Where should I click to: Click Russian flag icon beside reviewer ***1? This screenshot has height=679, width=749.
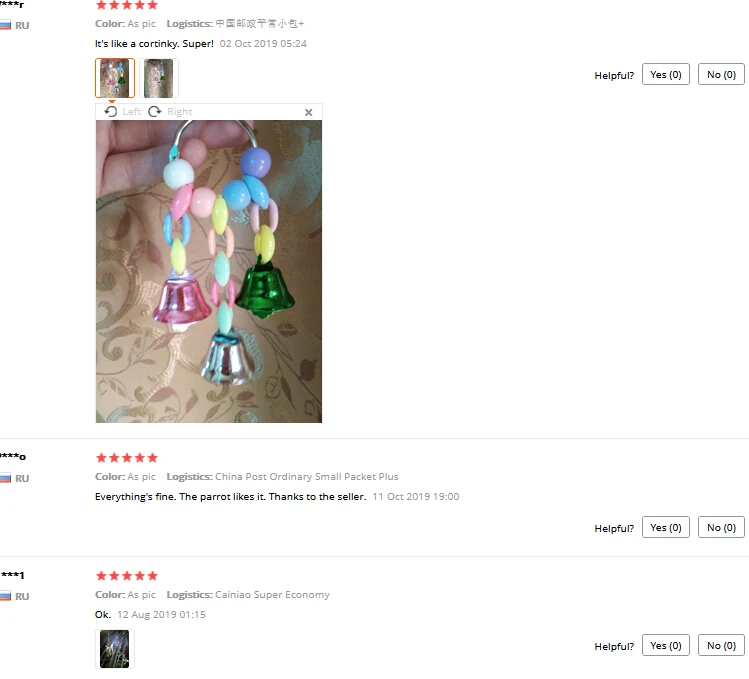pyautogui.click(x=5, y=596)
